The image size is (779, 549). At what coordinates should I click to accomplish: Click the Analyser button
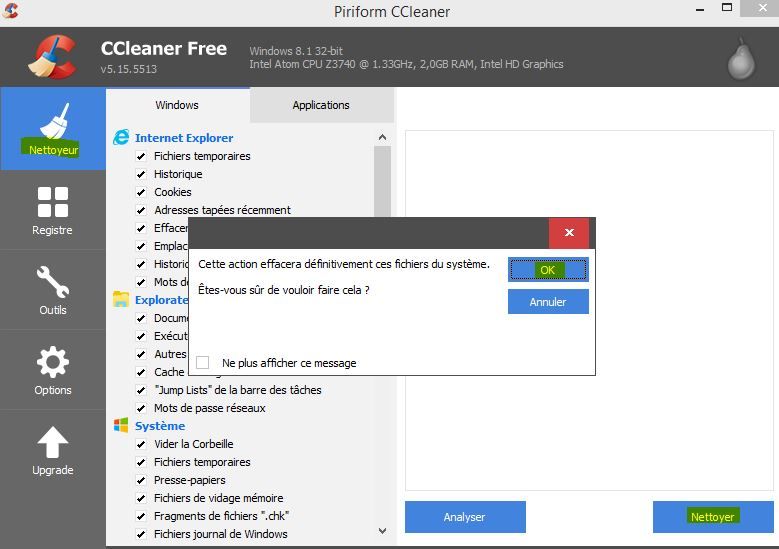[465, 517]
